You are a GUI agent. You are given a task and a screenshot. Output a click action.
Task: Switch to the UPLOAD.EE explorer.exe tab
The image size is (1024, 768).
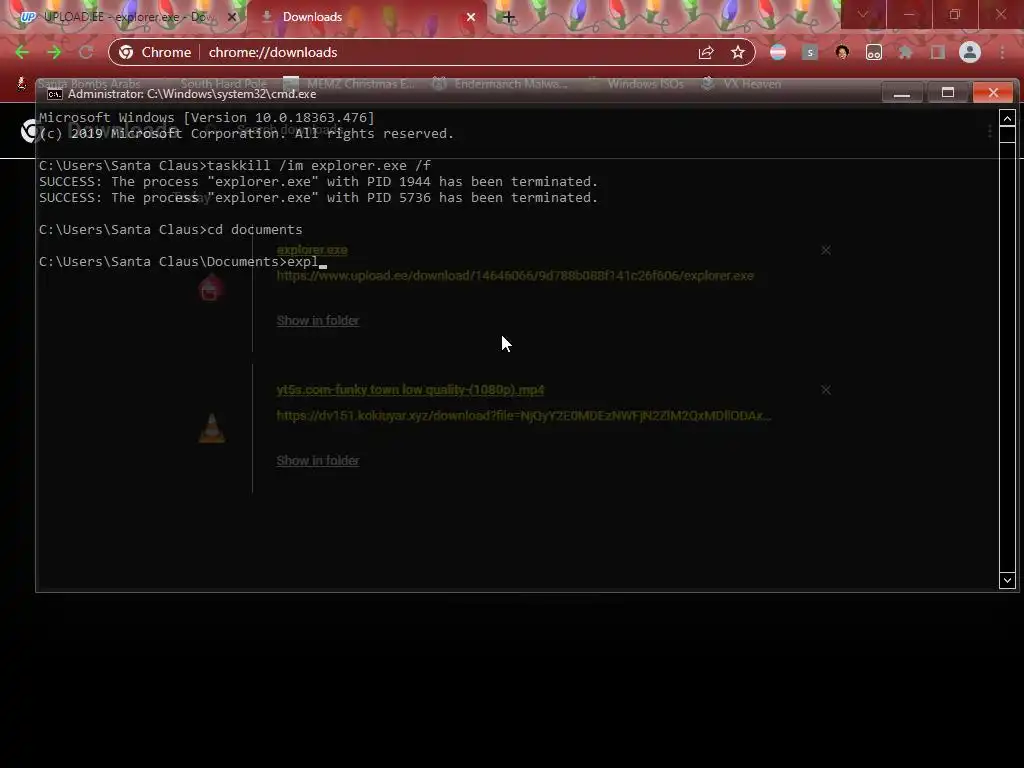pos(127,17)
